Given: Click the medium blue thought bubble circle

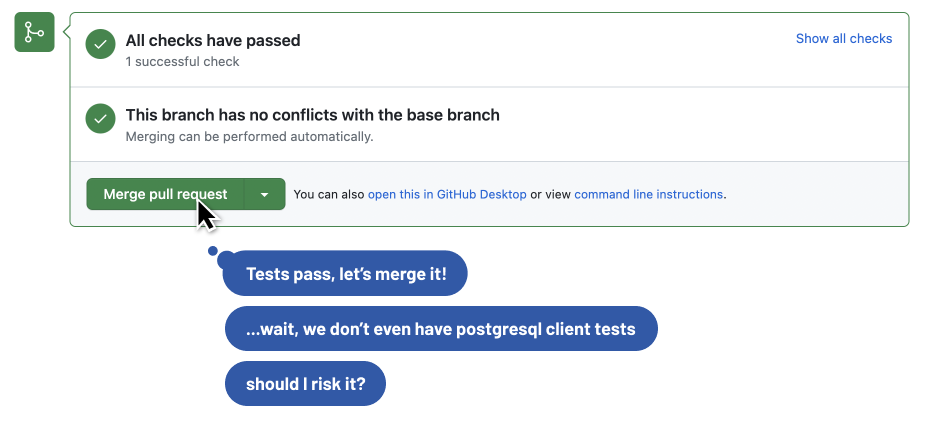Looking at the screenshot, I should tap(227, 259).
